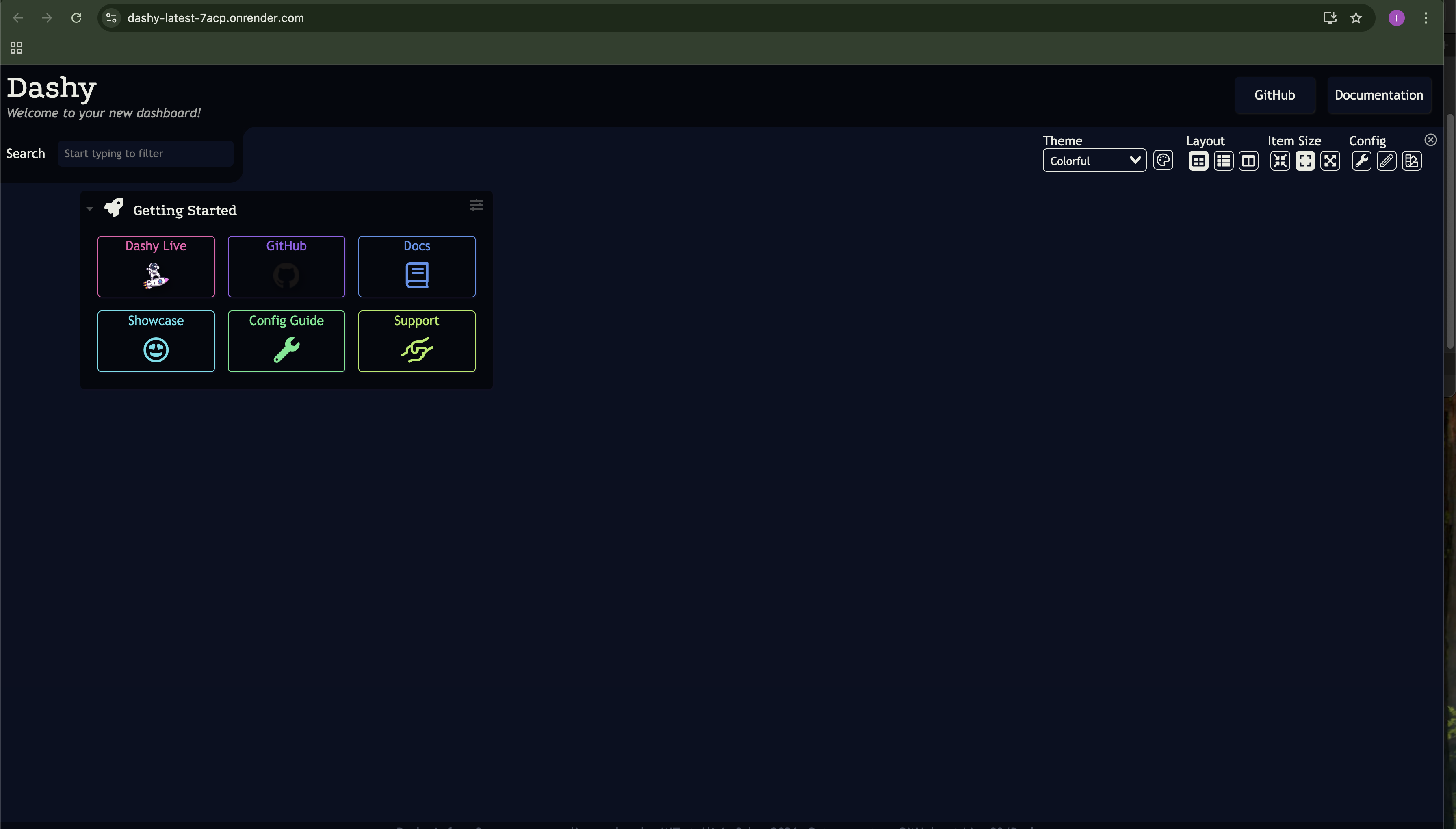Click the Getting Started rocket icon
The image size is (1456, 829).
pyautogui.click(x=114, y=208)
